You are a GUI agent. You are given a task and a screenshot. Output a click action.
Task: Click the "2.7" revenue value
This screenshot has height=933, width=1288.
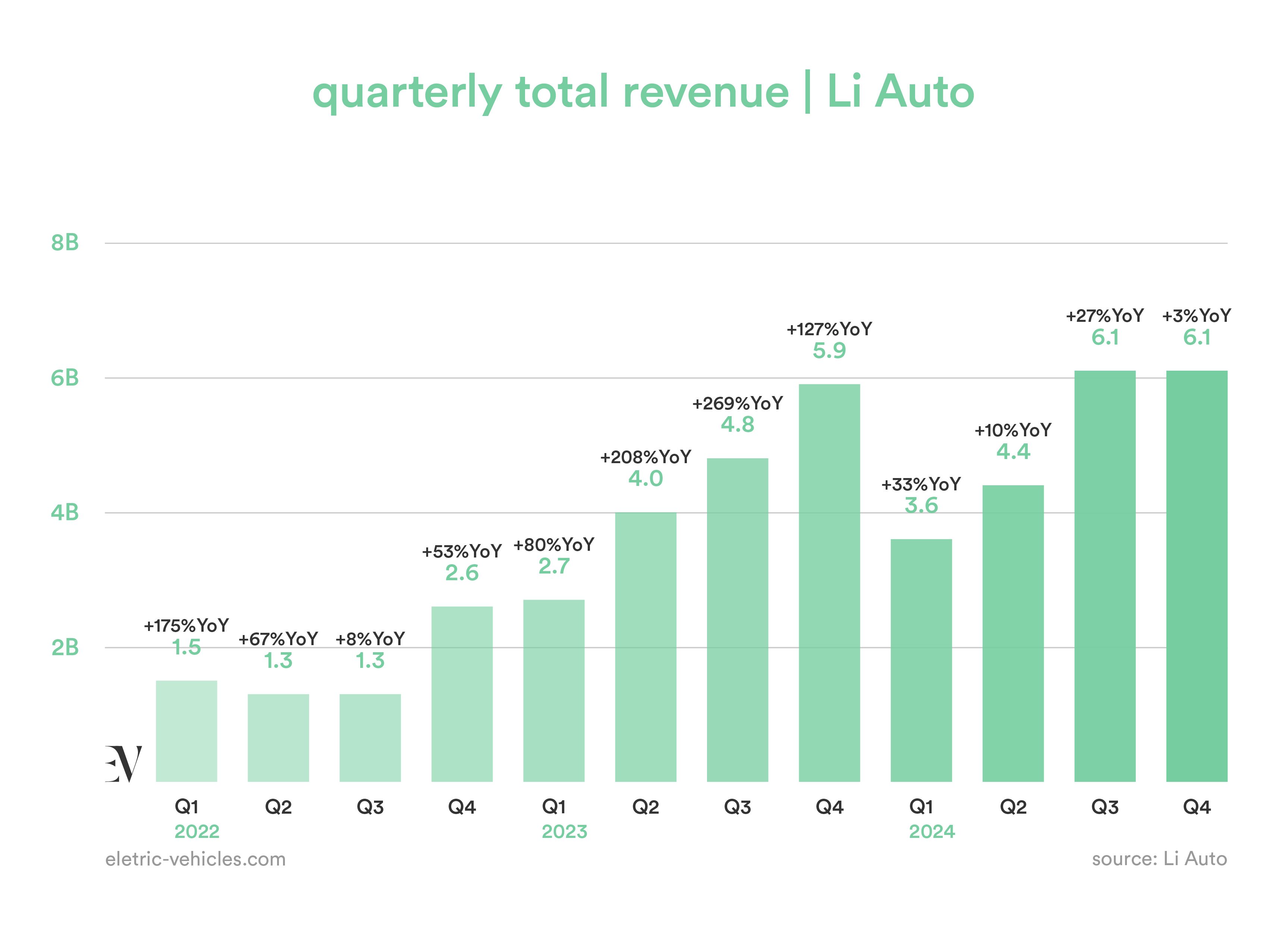tap(554, 566)
